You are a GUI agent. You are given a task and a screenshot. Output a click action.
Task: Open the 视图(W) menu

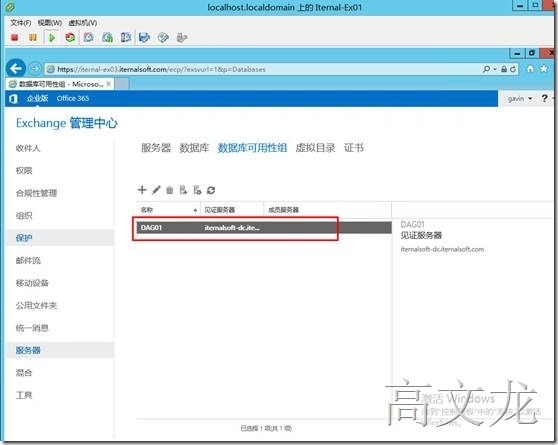(x=50, y=23)
